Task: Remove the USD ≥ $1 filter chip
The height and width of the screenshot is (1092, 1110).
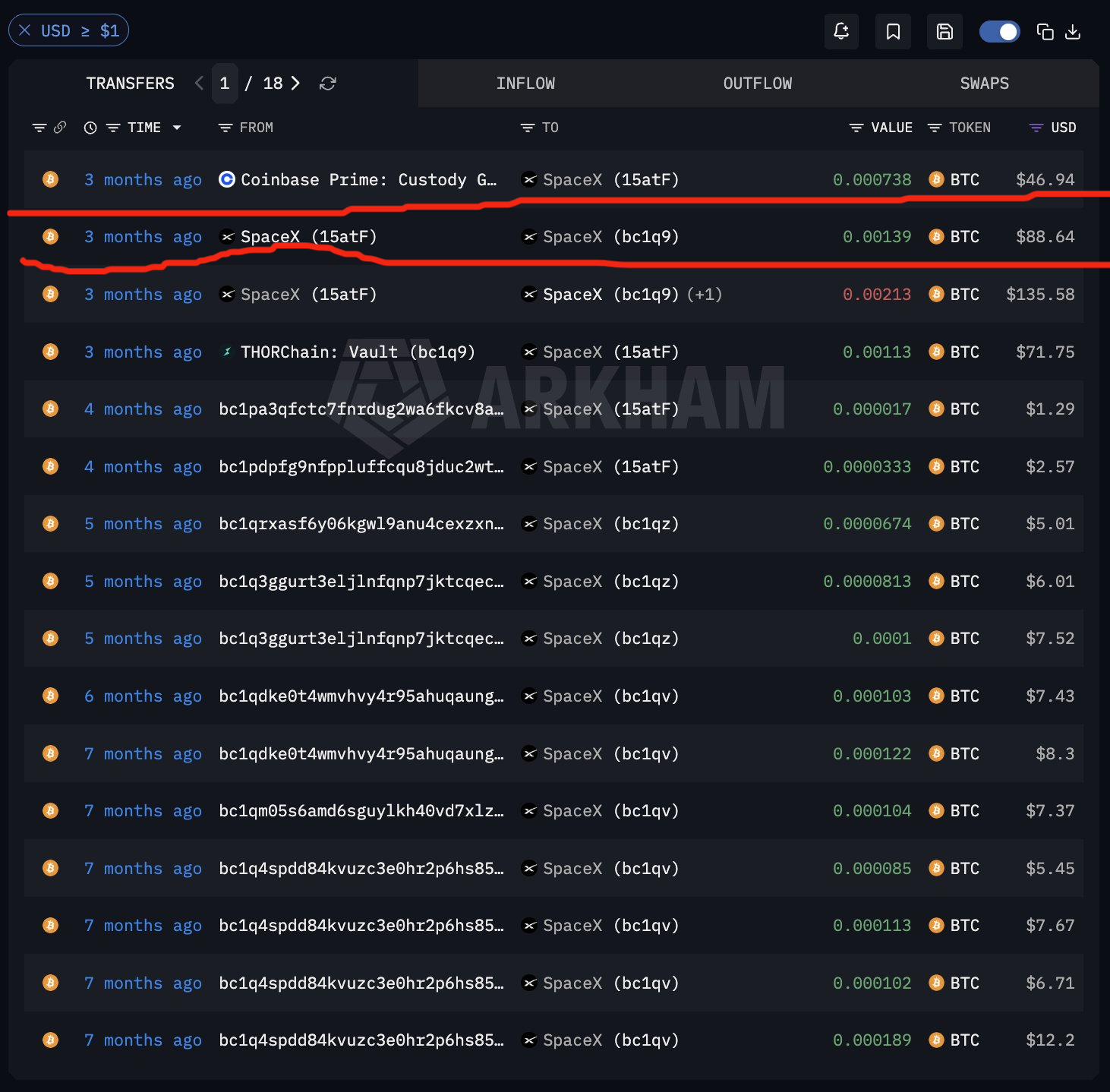Action: point(25,30)
